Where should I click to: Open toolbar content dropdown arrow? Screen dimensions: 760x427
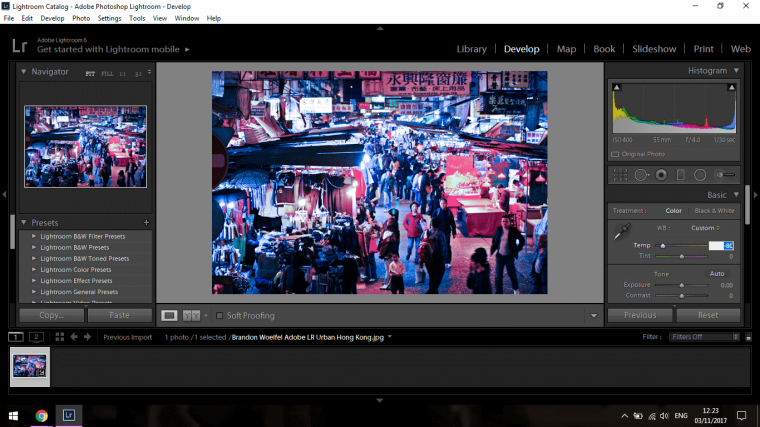594,316
